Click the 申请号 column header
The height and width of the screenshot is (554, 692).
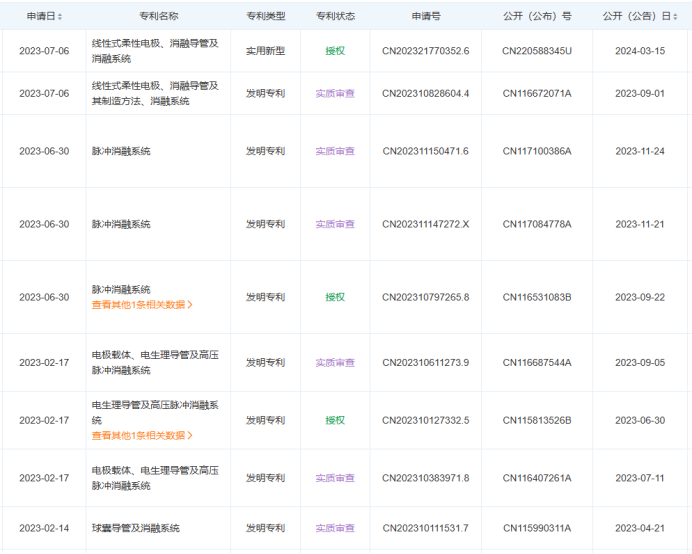coord(425,17)
